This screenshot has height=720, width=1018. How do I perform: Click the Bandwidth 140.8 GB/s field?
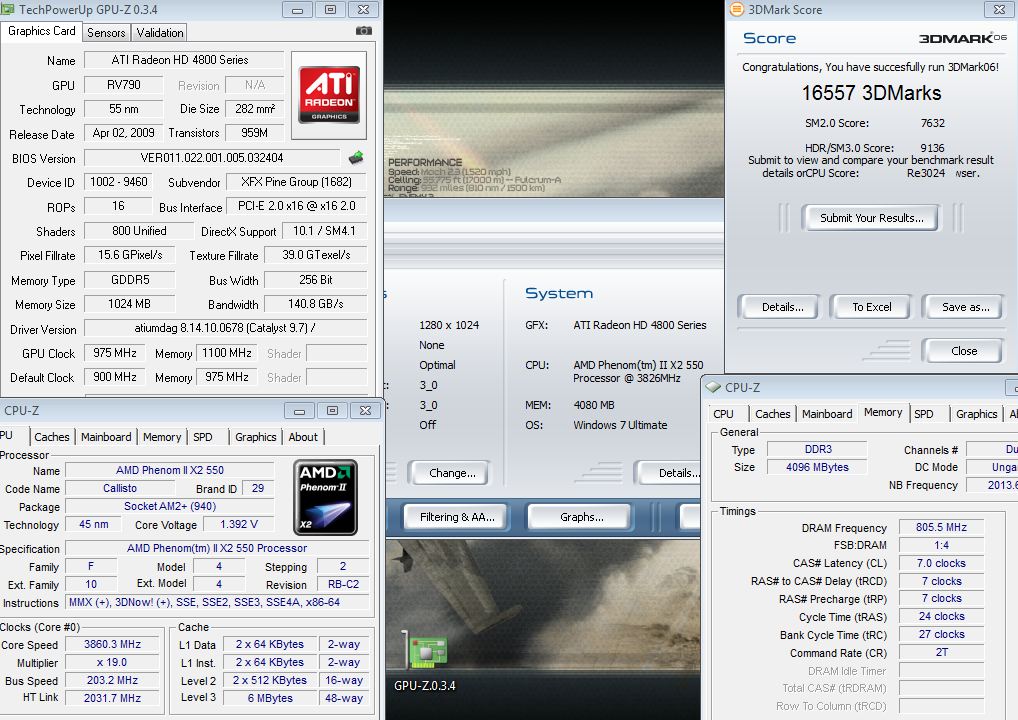tap(316, 303)
